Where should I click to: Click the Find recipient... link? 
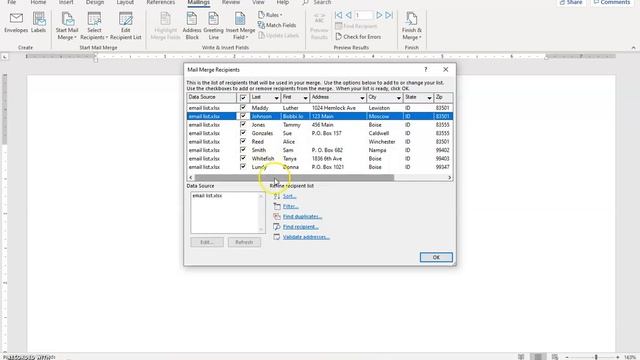pyautogui.click(x=301, y=227)
